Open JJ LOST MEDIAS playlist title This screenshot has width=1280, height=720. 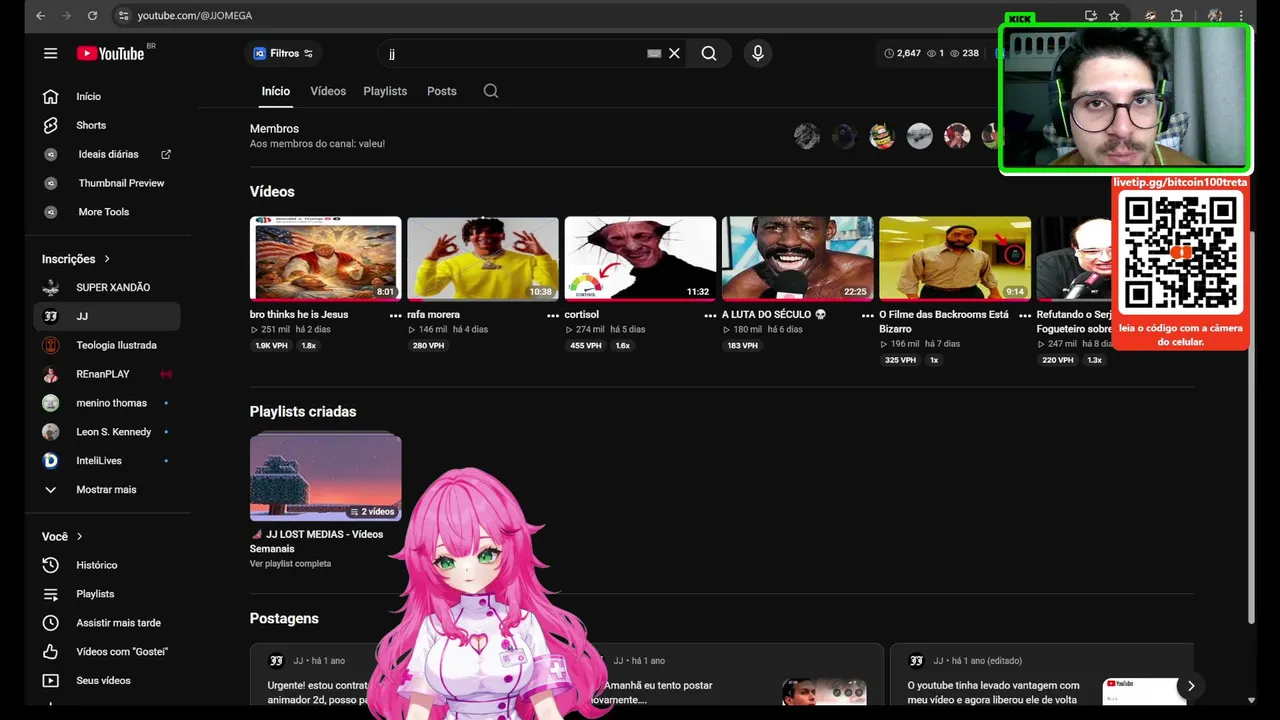coord(317,541)
